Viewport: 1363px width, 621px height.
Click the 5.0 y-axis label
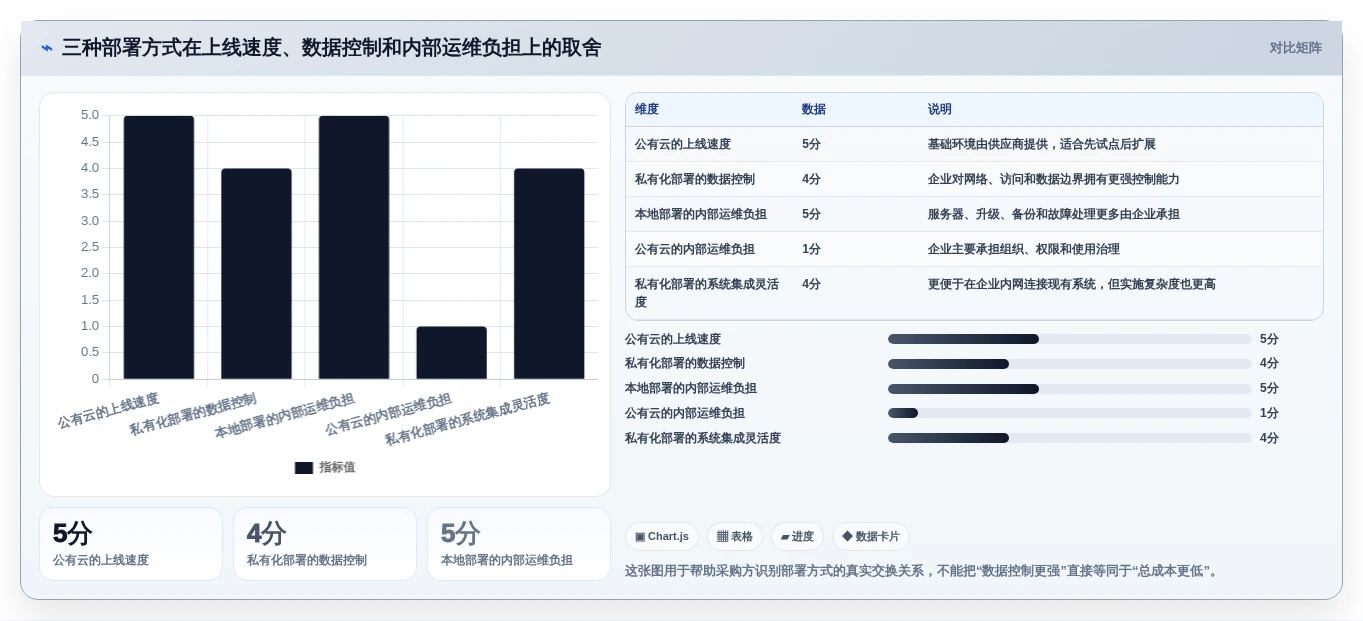click(x=90, y=115)
